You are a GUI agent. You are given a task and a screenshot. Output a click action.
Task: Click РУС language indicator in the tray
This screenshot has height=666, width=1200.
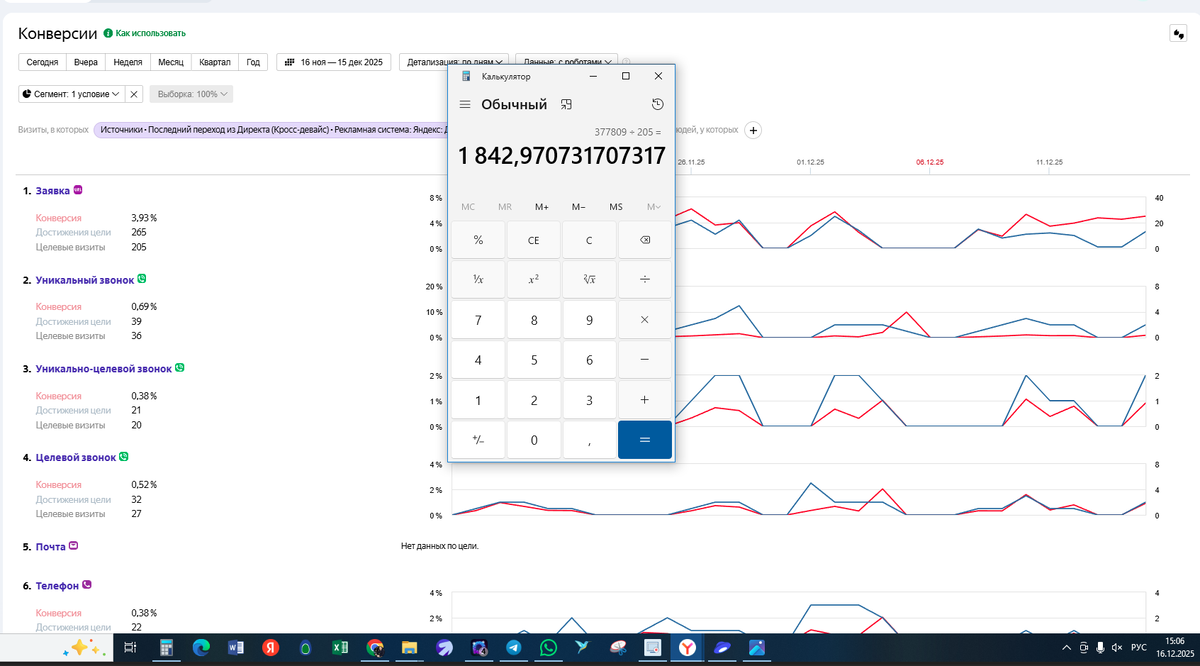[x=1139, y=648]
